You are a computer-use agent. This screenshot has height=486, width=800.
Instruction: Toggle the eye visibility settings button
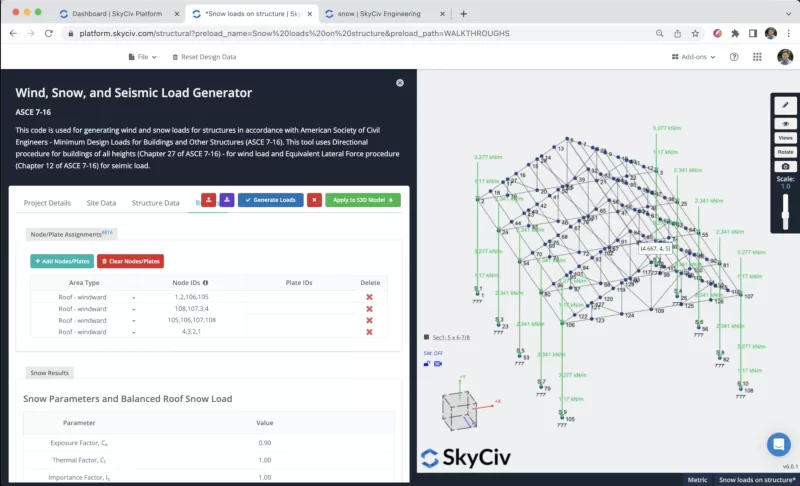click(785, 124)
